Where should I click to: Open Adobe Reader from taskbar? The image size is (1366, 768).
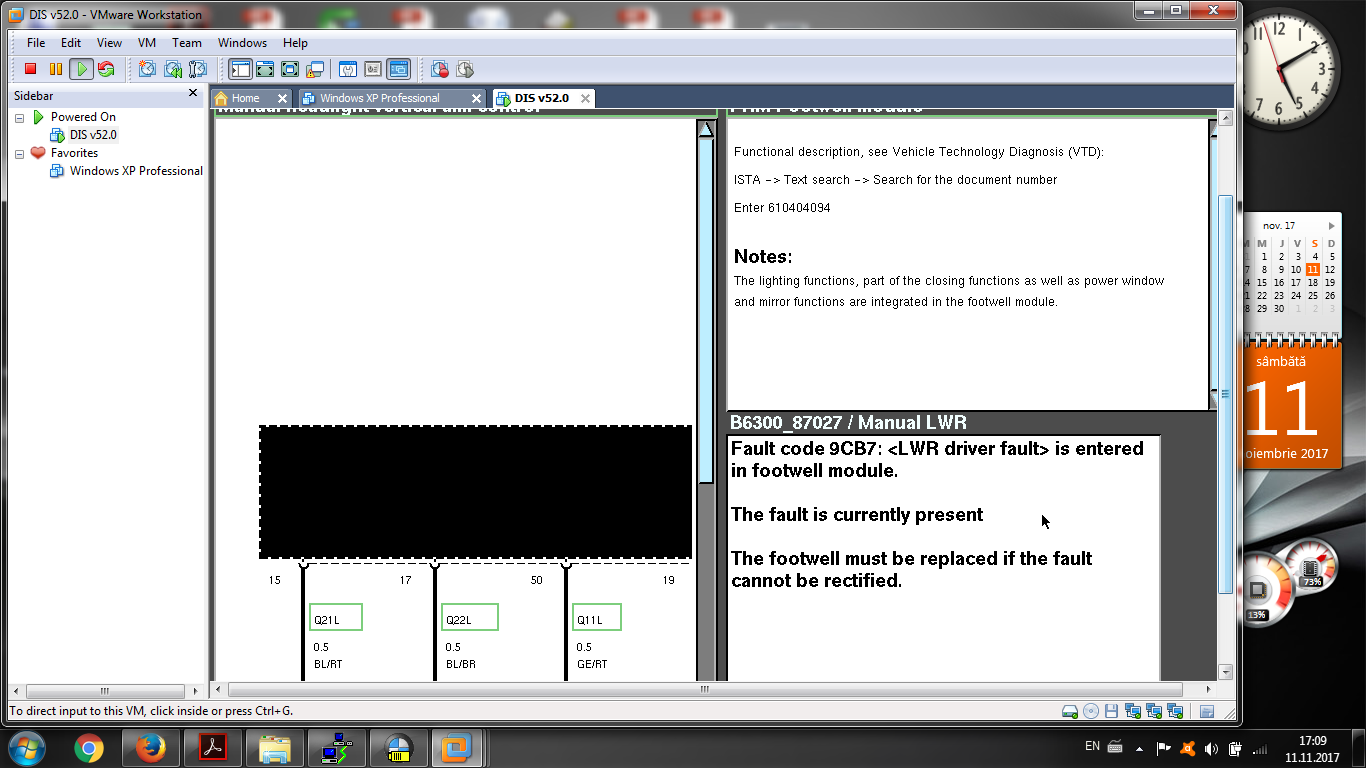[x=213, y=747]
